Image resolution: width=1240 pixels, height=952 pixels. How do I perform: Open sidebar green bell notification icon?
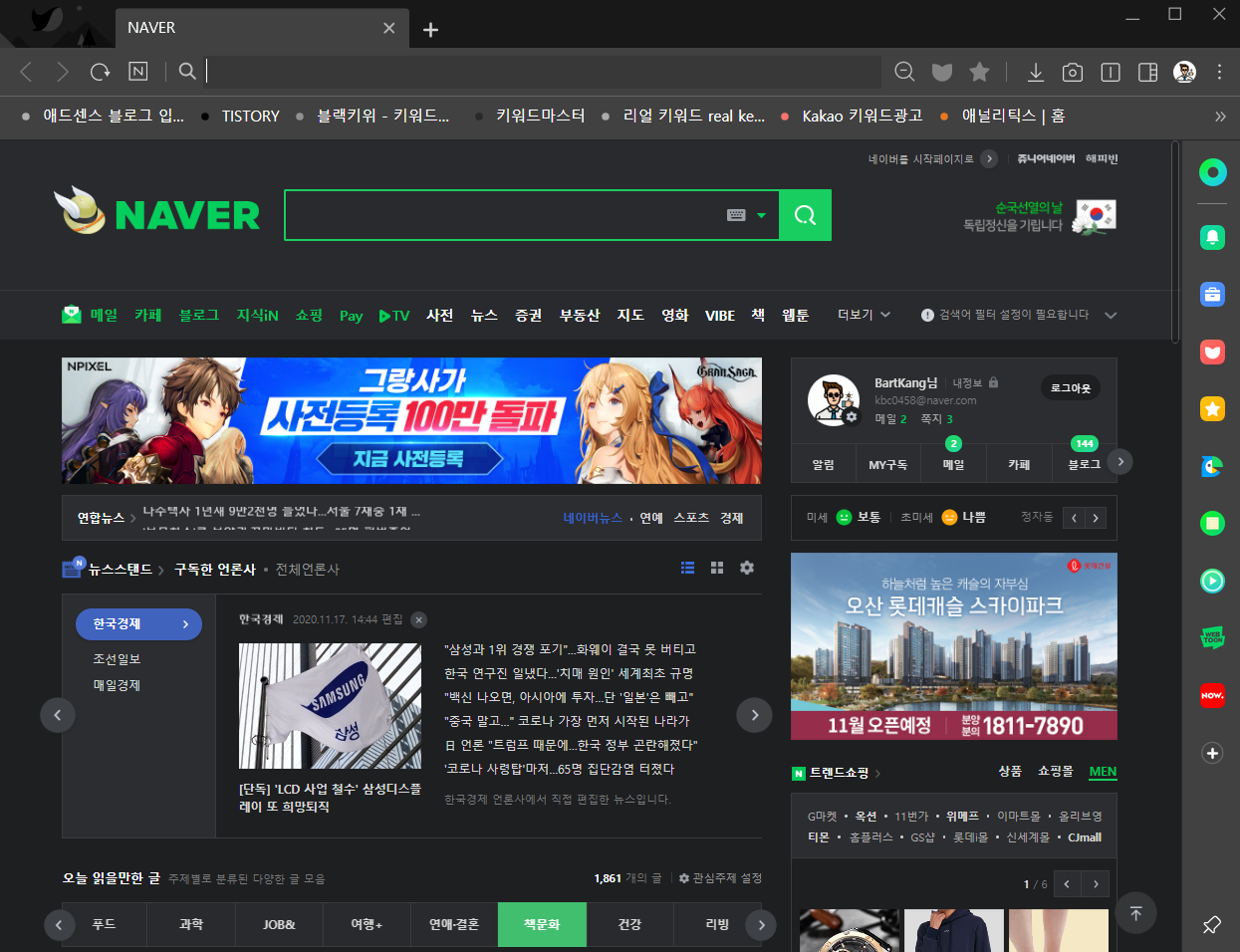pos(1212,237)
